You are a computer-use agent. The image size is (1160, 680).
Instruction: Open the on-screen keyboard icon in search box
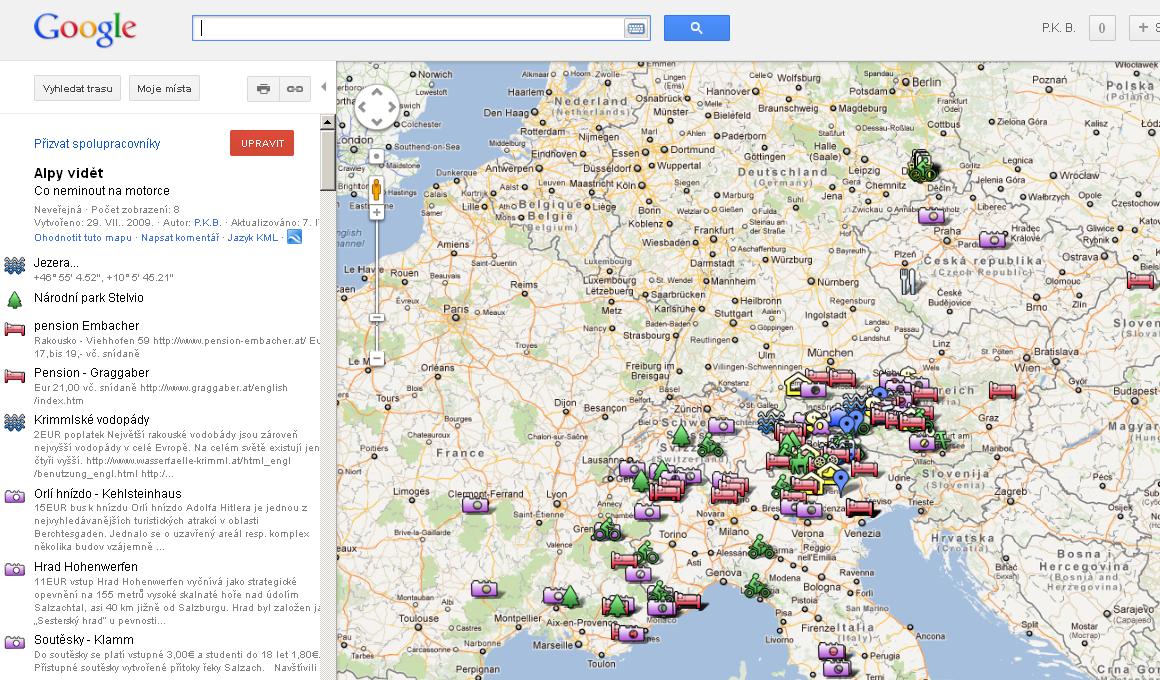click(x=635, y=28)
